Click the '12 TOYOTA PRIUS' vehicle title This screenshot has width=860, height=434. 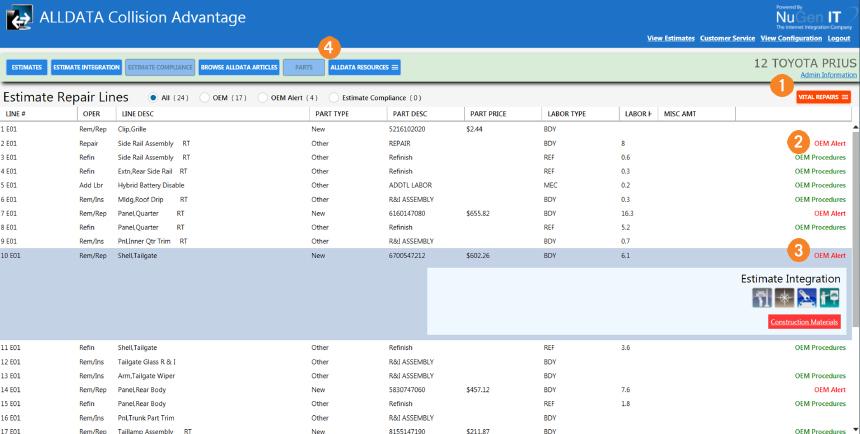click(x=805, y=63)
